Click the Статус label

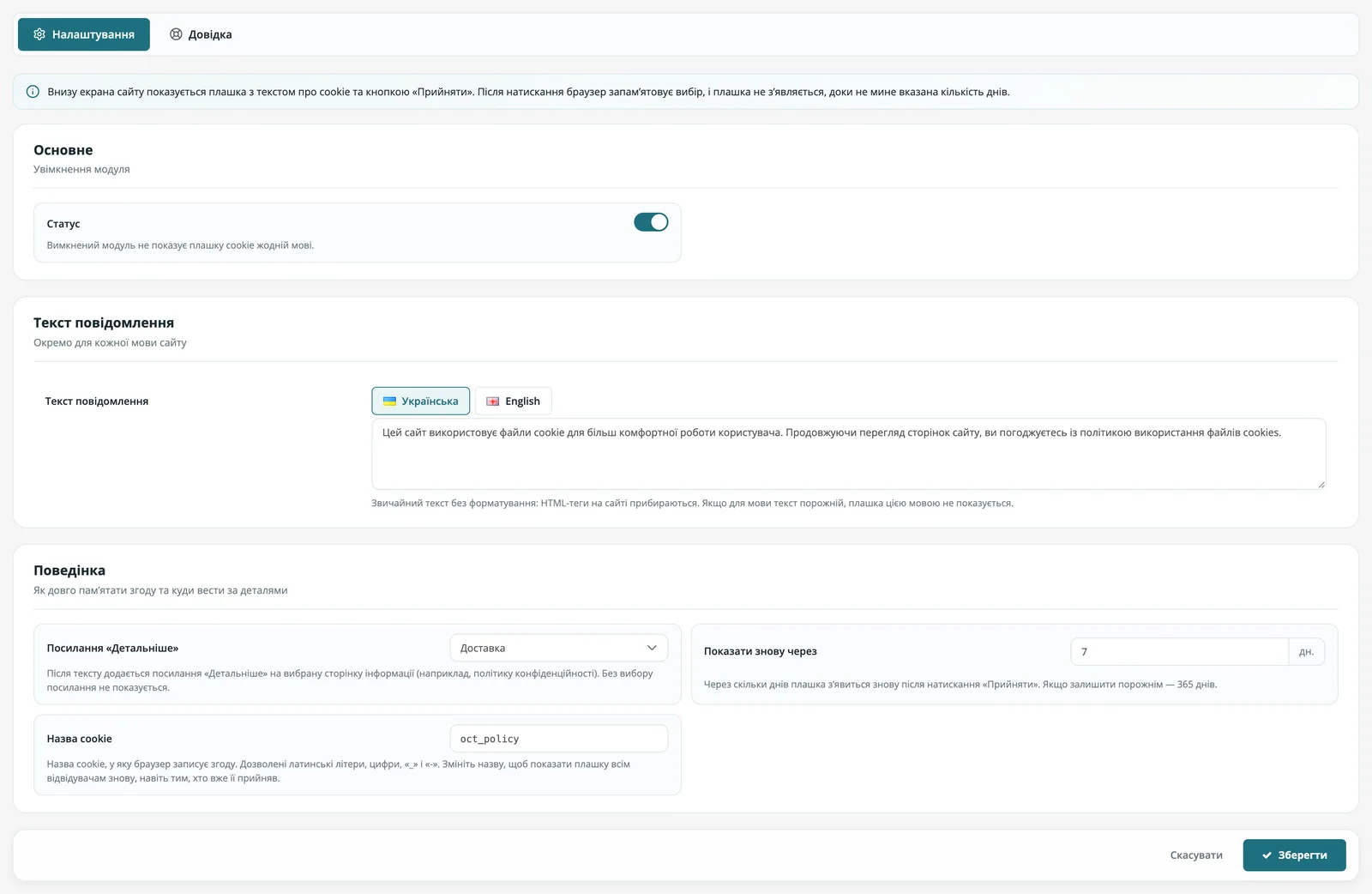[63, 224]
